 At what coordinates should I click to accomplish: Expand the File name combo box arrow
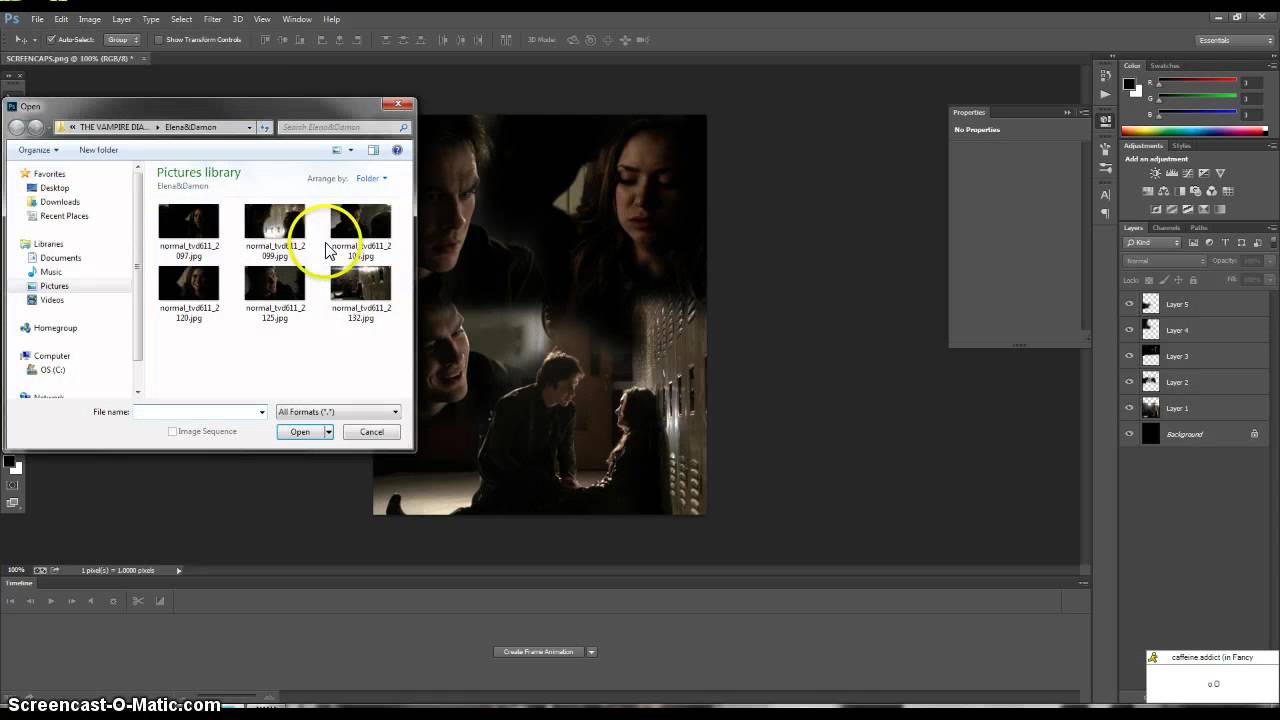pyautogui.click(x=262, y=412)
